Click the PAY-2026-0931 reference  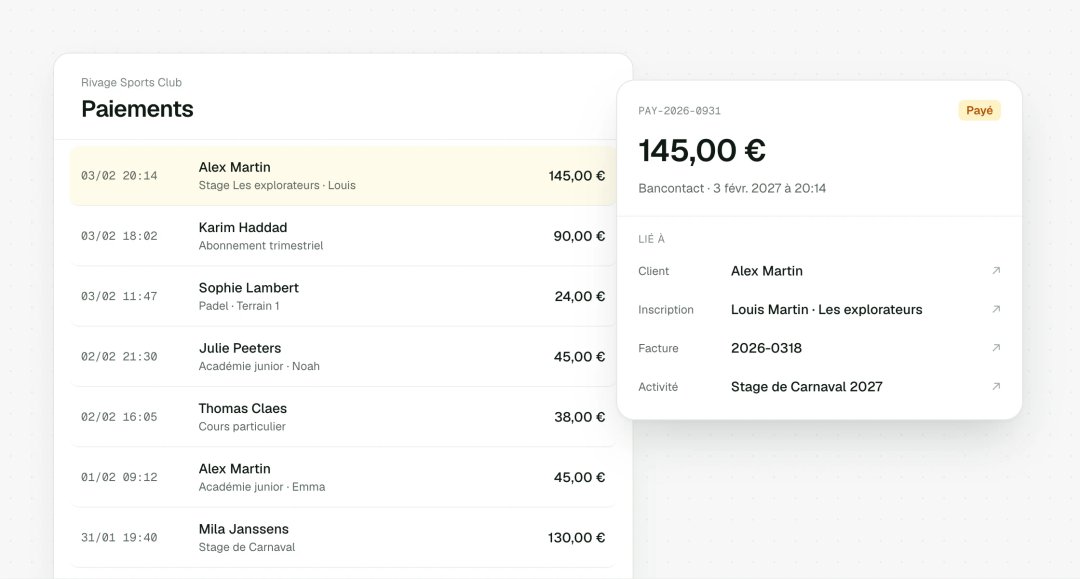point(679,111)
